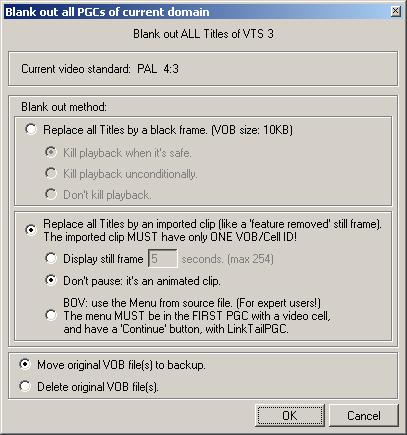Click the still frame seconds input box
407x435 pixels.
(x=163, y=258)
